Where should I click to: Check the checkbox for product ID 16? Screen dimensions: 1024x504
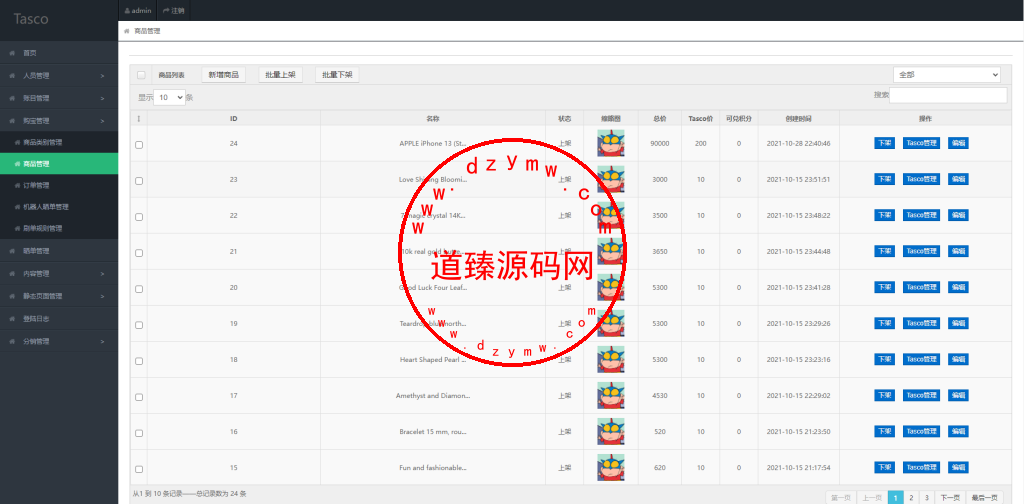point(139,433)
